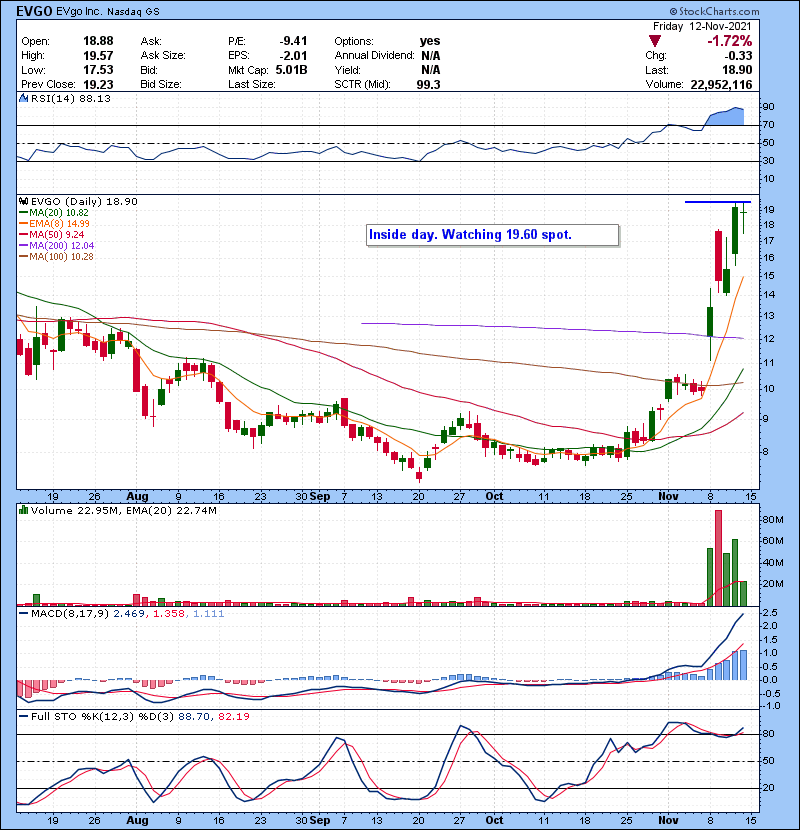This screenshot has height=830, width=800.
Task: Click the Low price 17.53
Action: [x=98, y=70]
